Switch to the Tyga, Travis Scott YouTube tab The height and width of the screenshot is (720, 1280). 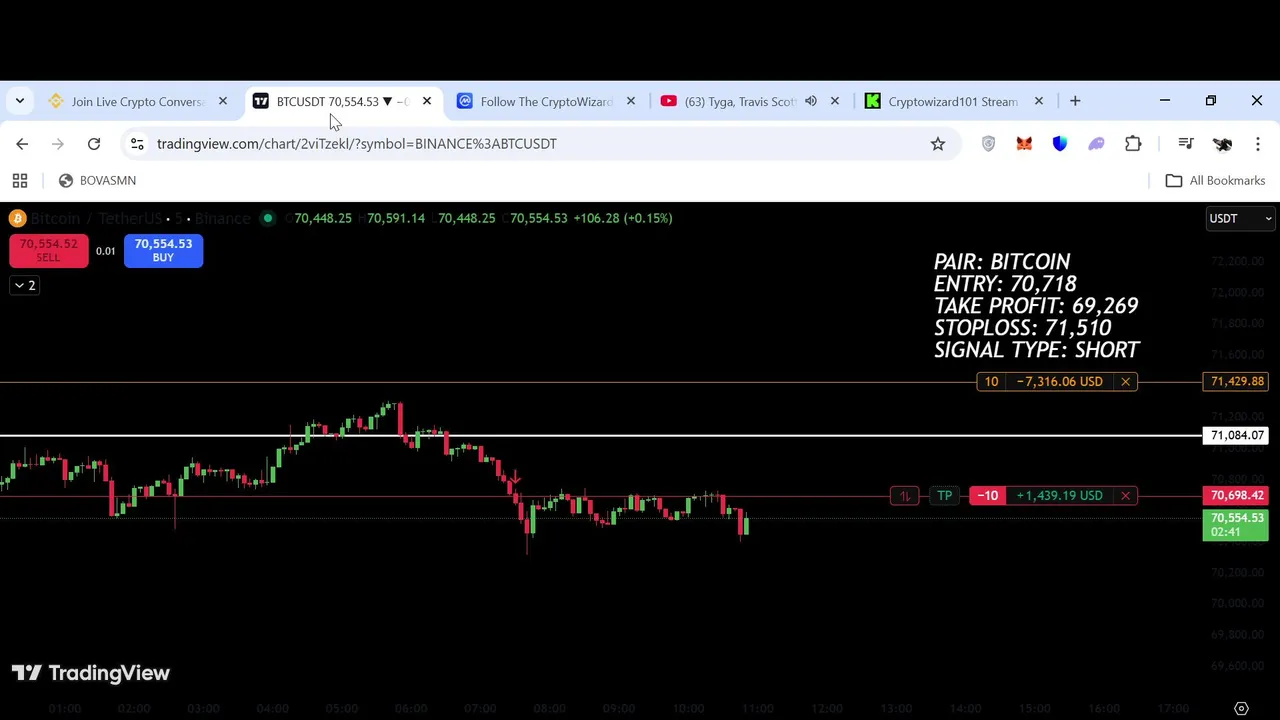pyautogui.click(x=740, y=101)
